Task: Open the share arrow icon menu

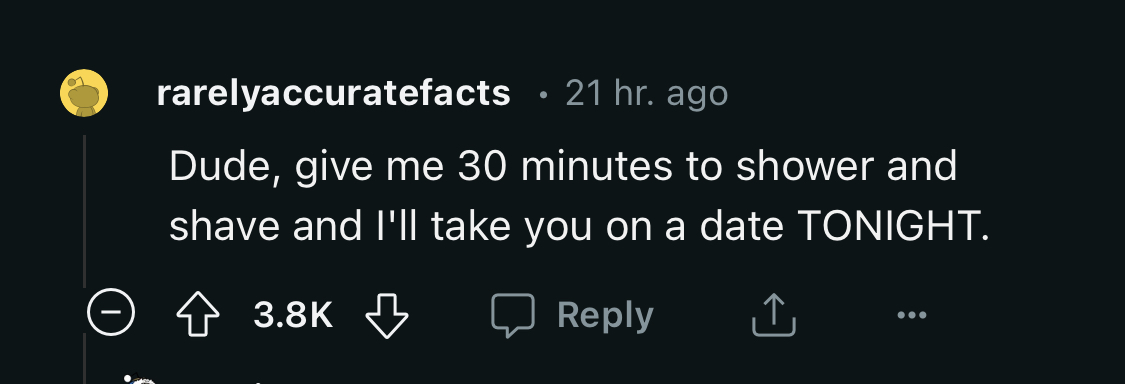Action: [x=773, y=315]
